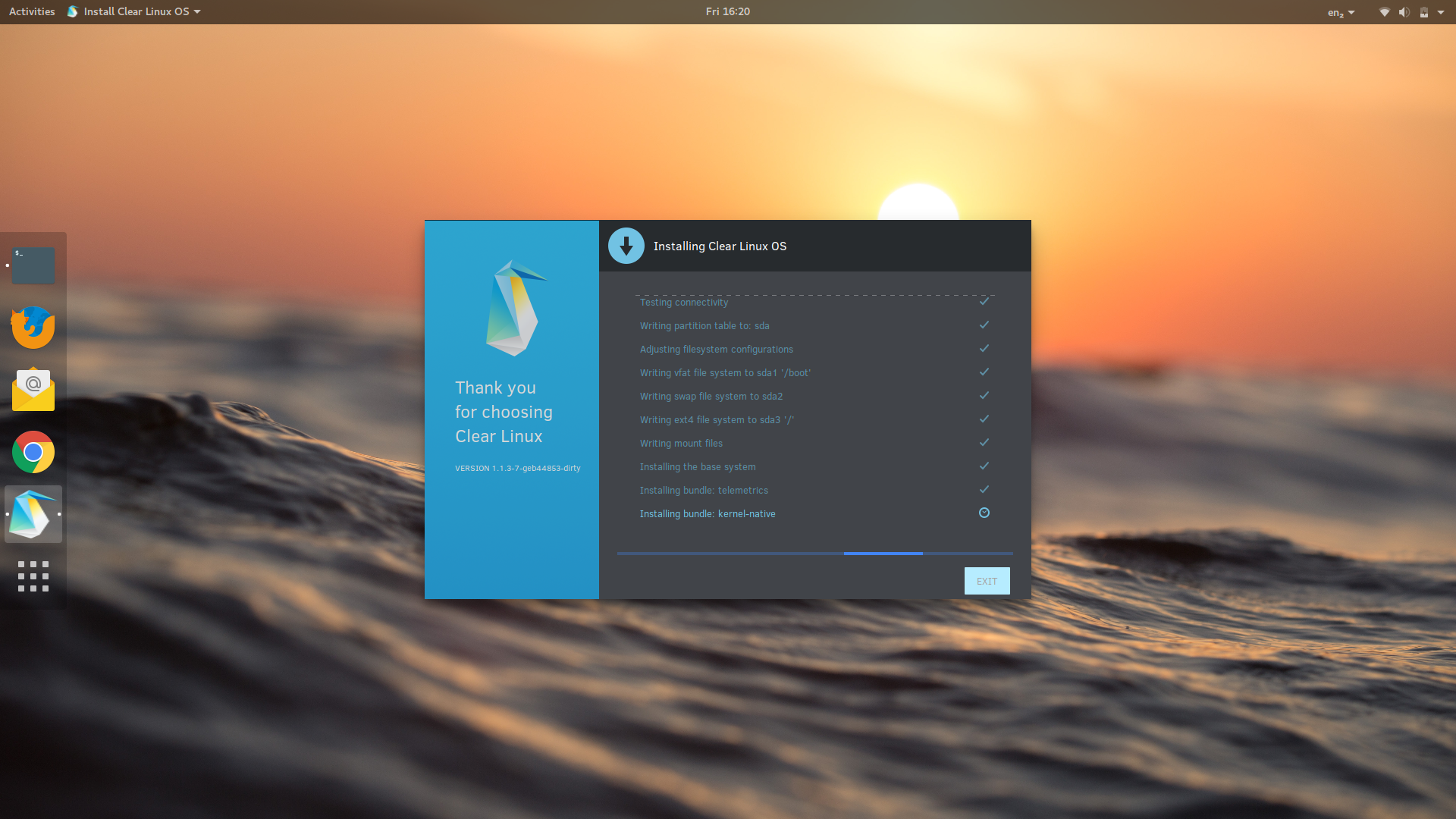Open the Terminal dock icon
The width and height of the screenshot is (1456, 819).
[33, 265]
